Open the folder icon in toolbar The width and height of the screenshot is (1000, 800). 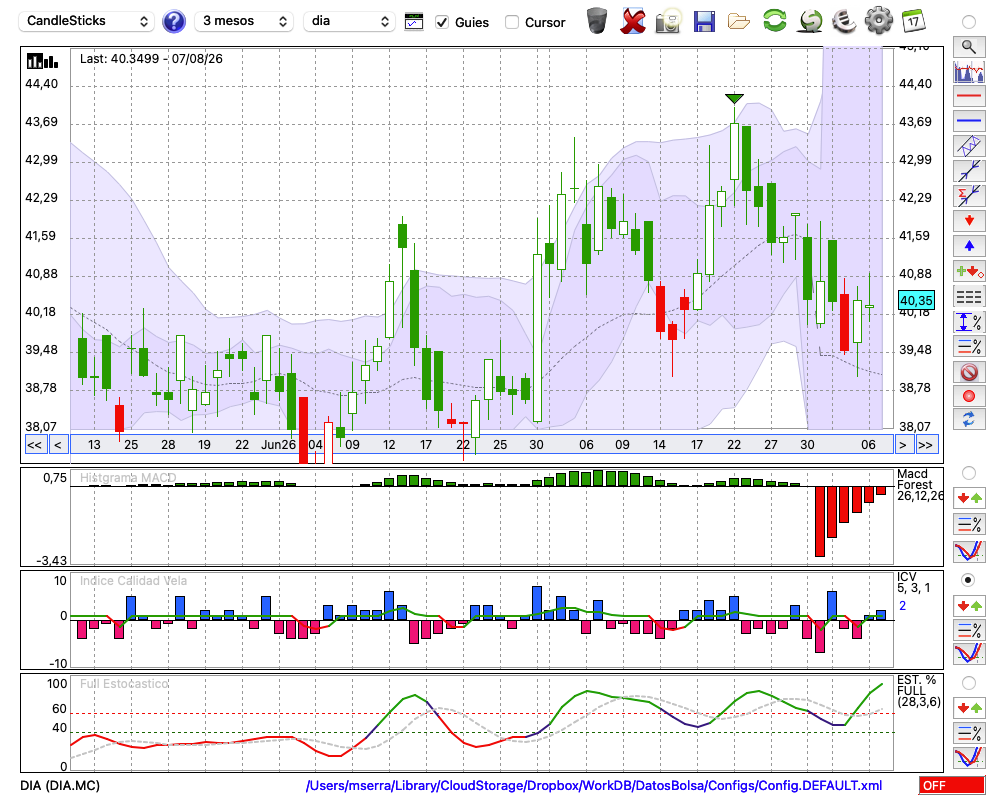pos(739,22)
